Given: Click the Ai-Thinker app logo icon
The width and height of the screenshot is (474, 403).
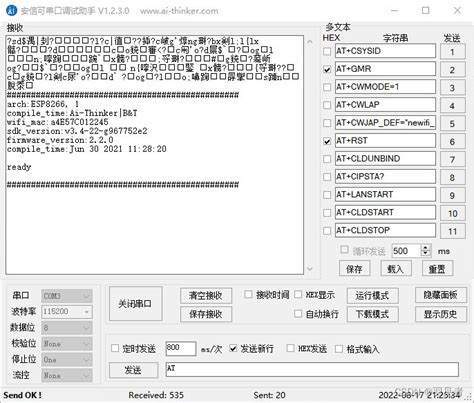Looking at the screenshot, I should pos(11,11).
